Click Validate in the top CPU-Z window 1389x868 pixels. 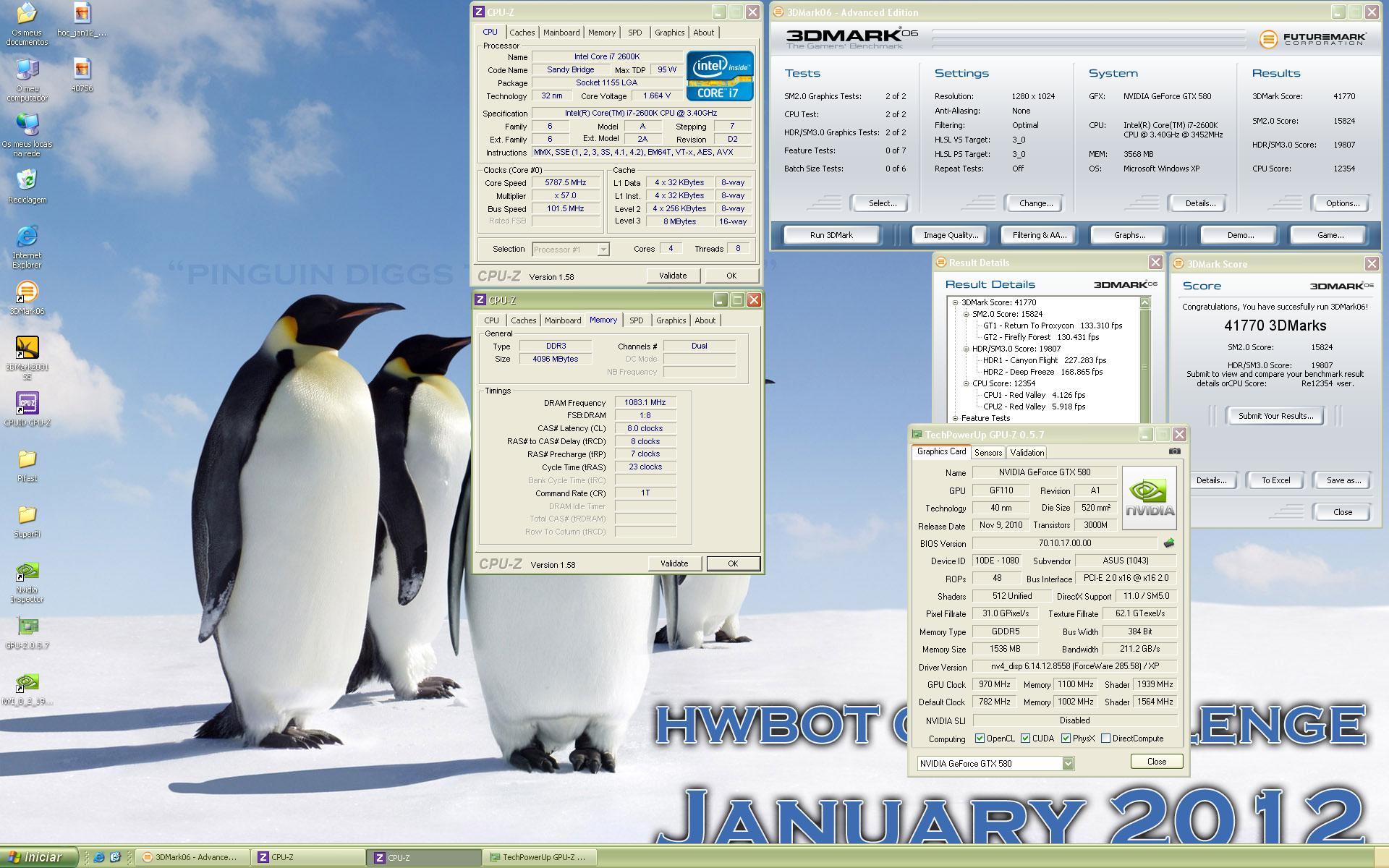coord(673,276)
